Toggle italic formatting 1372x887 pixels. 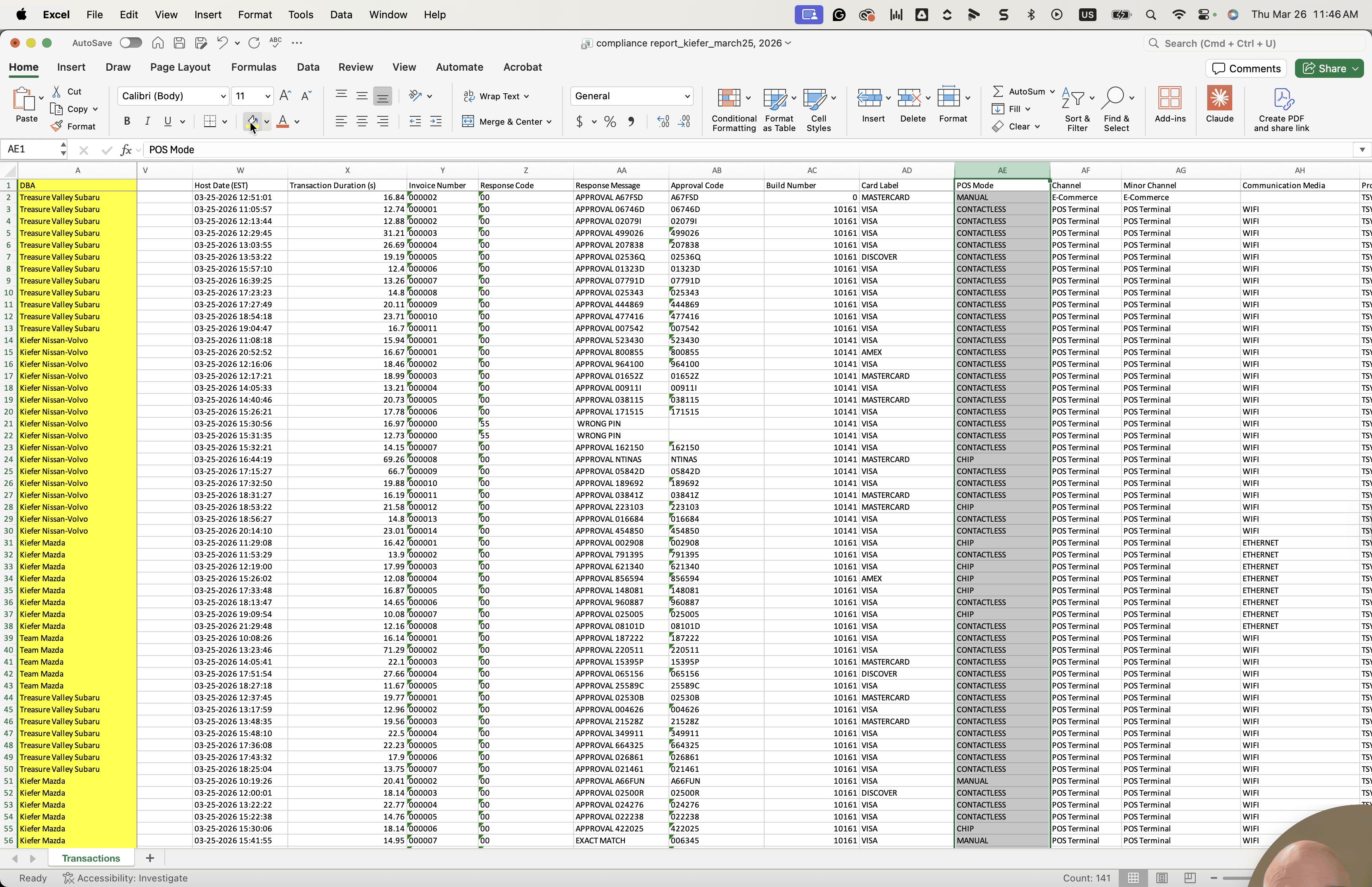click(x=147, y=121)
